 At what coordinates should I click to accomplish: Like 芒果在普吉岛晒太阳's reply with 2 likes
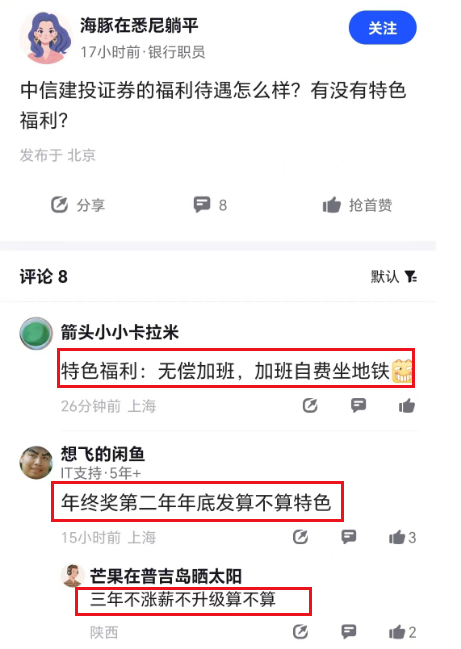tap(402, 632)
